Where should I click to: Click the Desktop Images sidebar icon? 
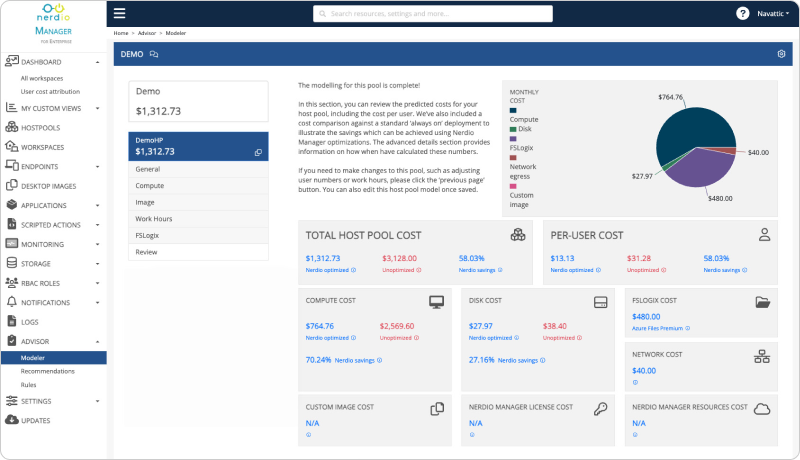[12, 185]
